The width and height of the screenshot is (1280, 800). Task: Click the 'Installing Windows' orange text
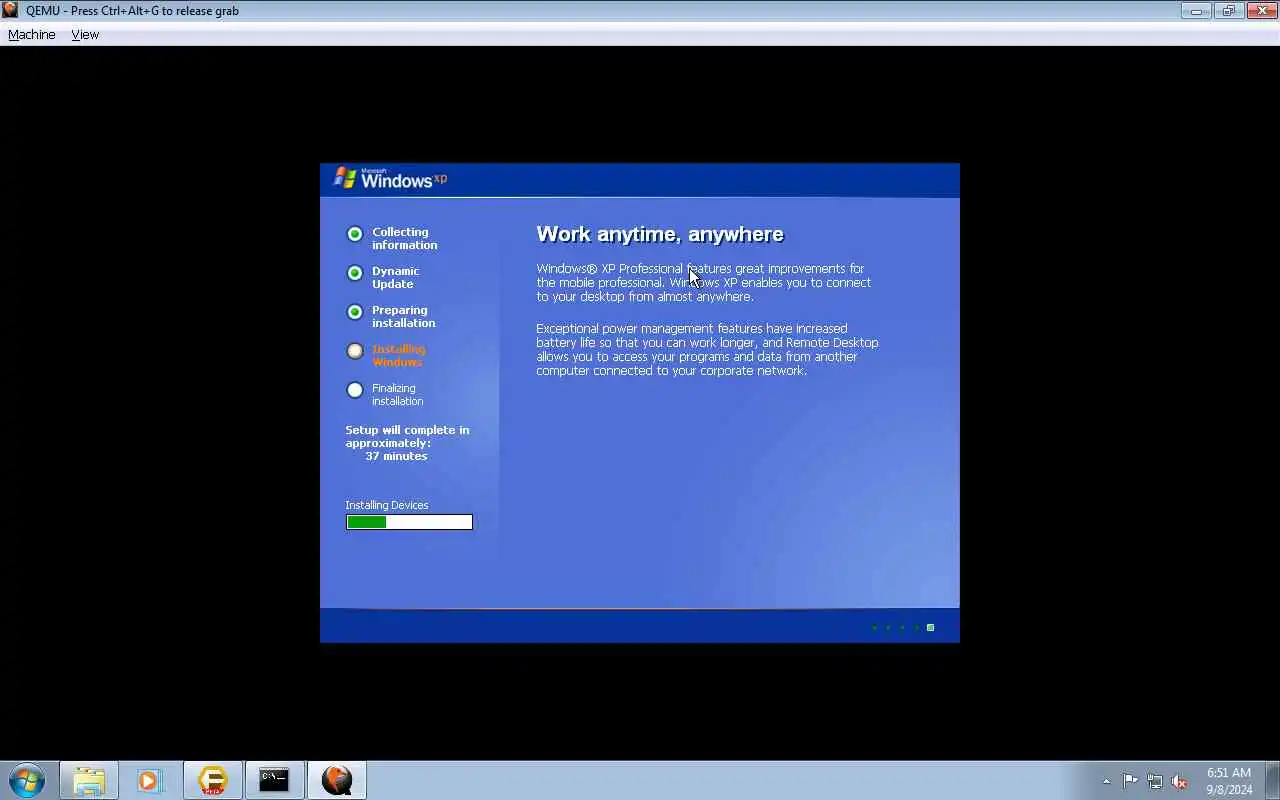(x=398, y=355)
